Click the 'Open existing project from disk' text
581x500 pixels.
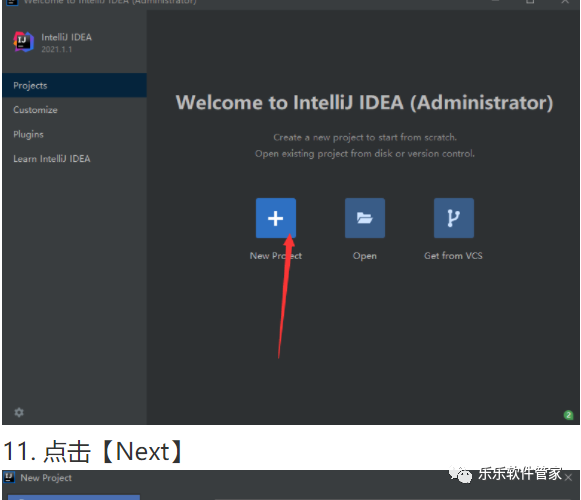[x=365, y=153]
